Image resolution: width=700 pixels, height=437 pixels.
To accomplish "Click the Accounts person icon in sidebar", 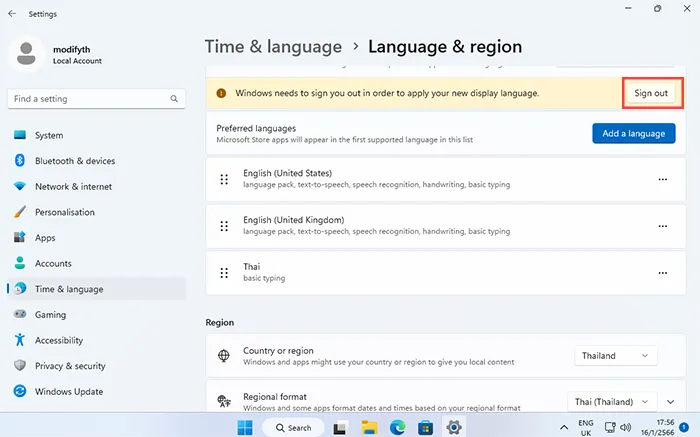I will pyautogui.click(x=20, y=263).
